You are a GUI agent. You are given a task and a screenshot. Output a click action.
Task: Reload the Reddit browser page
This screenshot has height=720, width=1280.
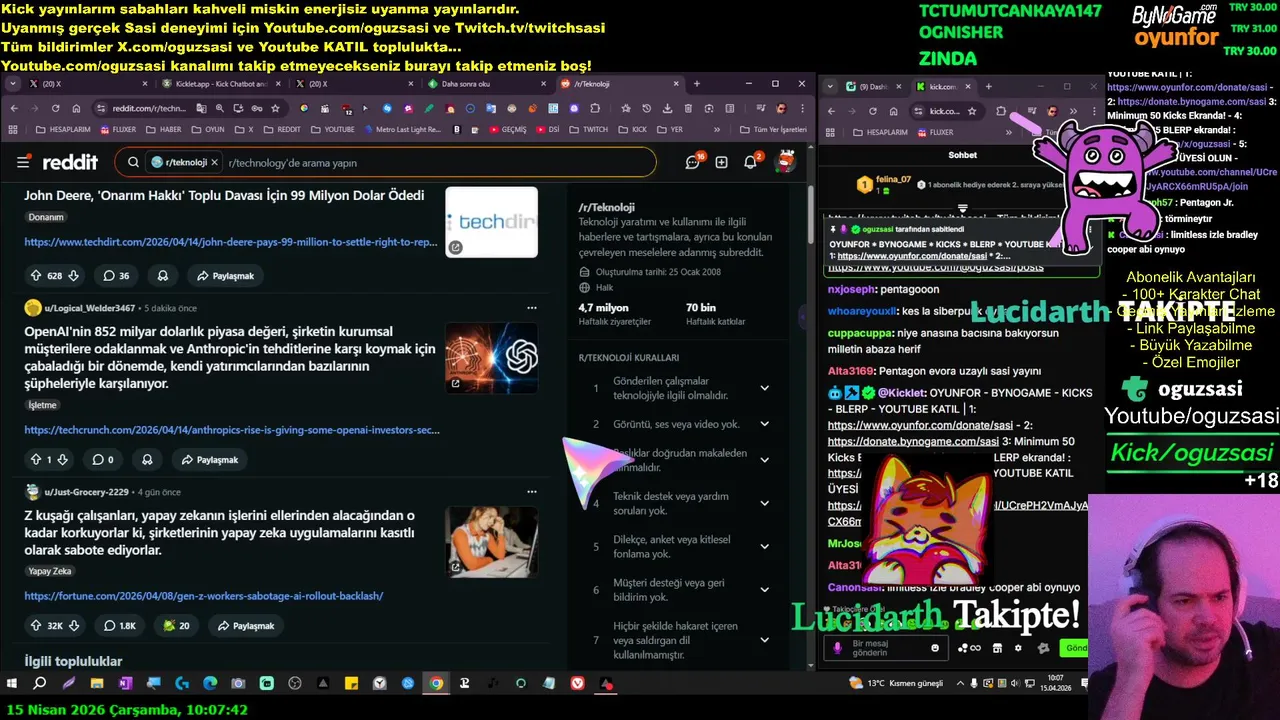[x=56, y=108]
